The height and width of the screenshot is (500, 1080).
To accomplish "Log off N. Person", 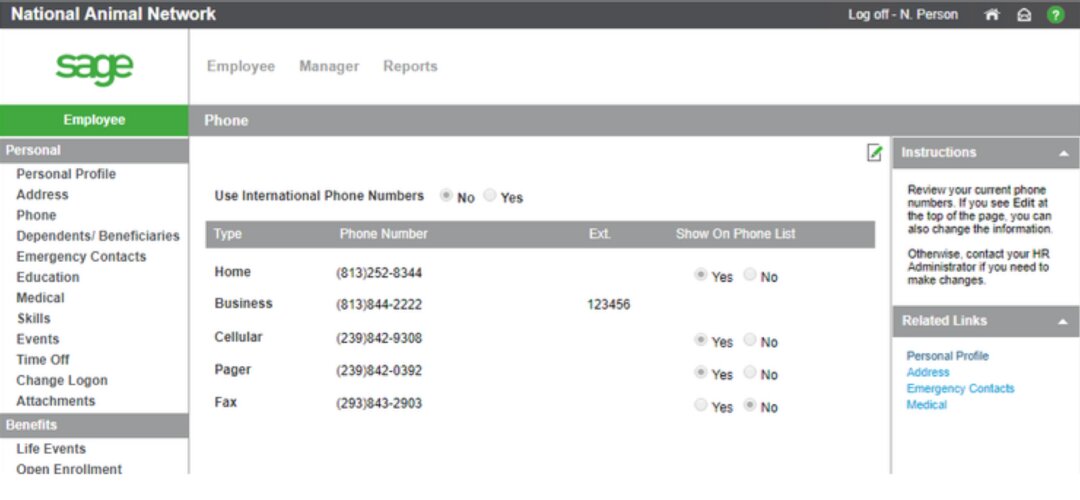I will click(x=902, y=15).
